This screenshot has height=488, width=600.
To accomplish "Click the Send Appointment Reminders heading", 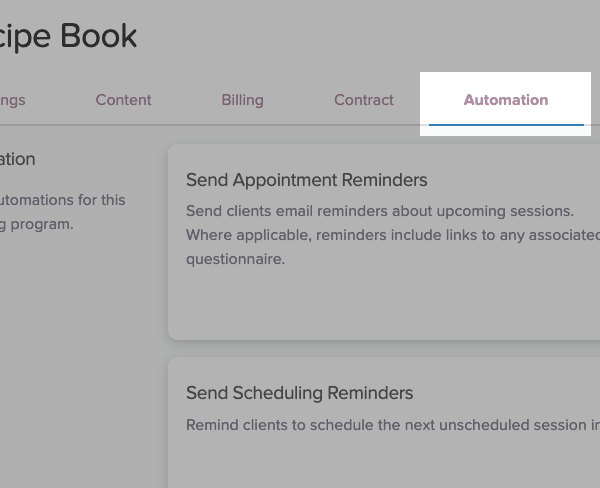I will tap(306, 180).
